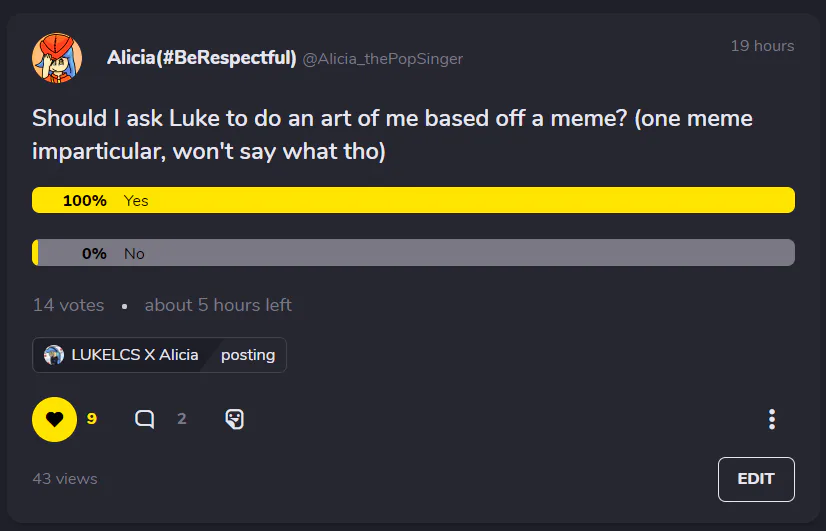Image resolution: width=826 pixels, height=531 pixels.
Task: Select the posting channel tag
Action: tap(248, 355)
